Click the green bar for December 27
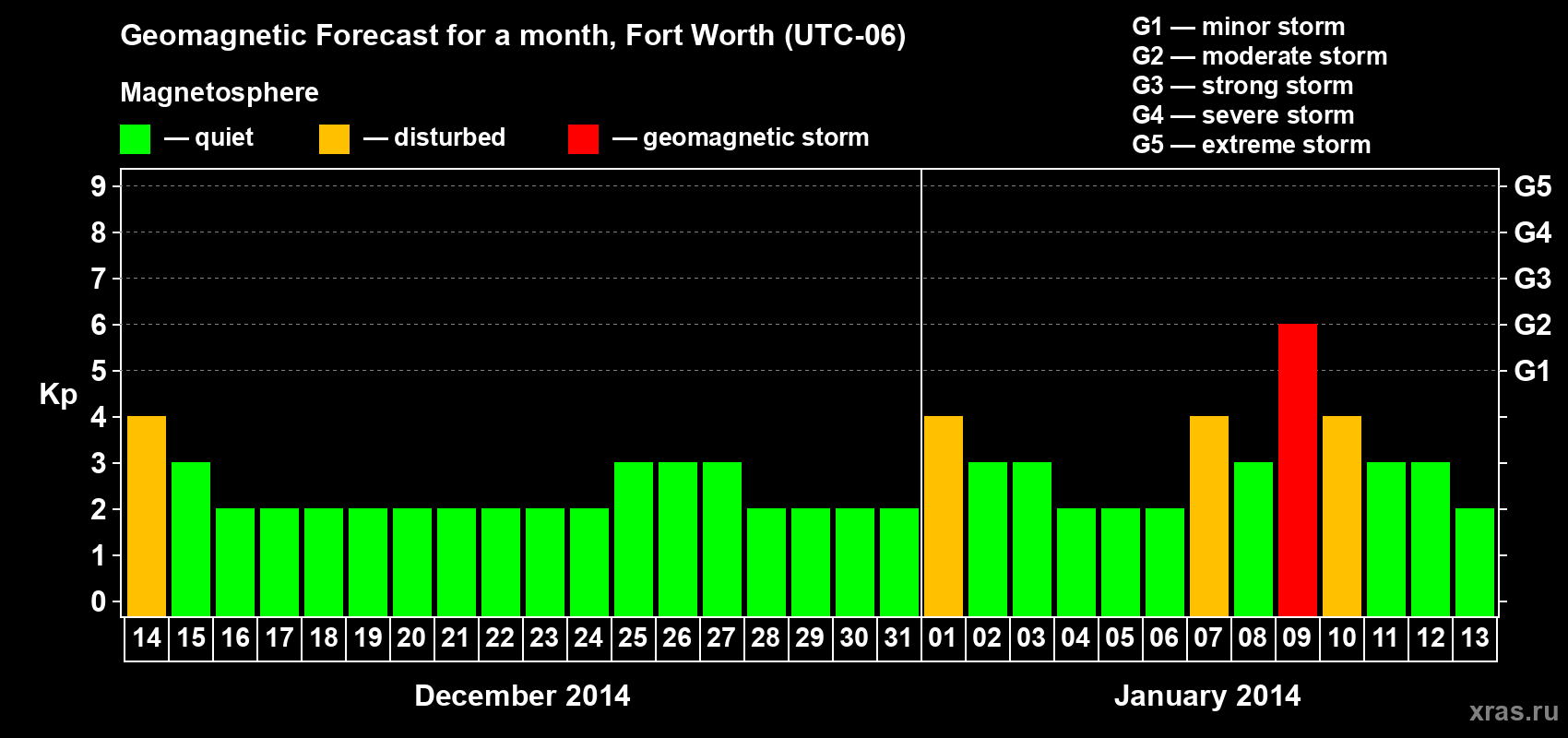 pyautogui.click(x=722, y=540)
